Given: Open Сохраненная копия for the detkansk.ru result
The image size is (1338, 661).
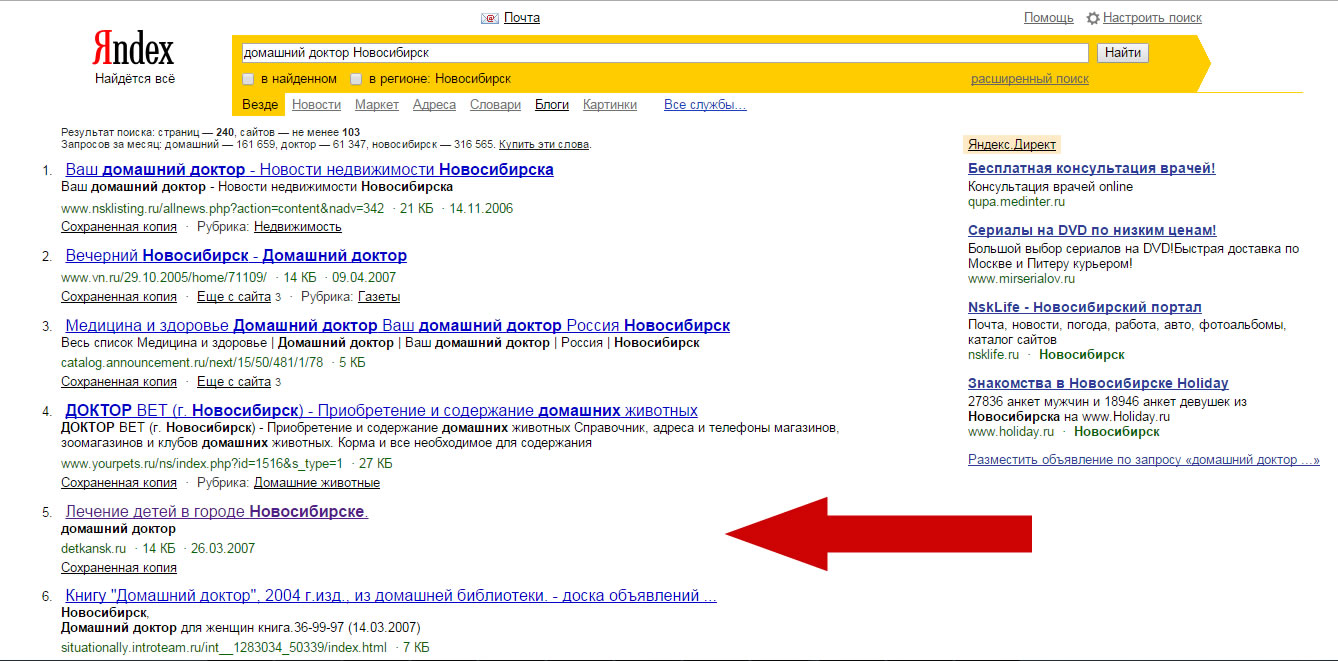Looking at the screenshot, I should click(x=119, y=568).
